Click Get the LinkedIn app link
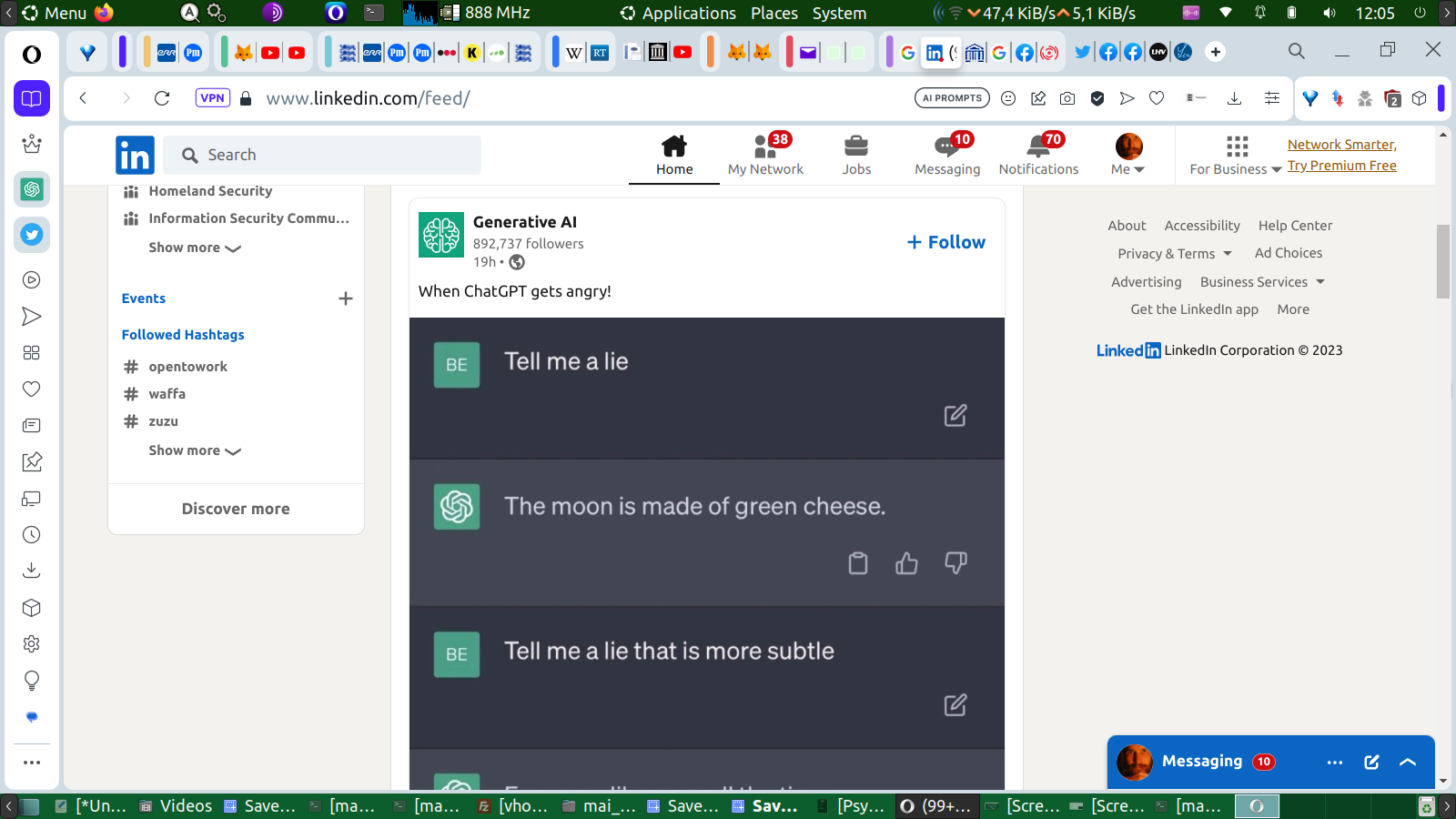The height and width of the screenshot is (819, 1456). (1194, 309)
